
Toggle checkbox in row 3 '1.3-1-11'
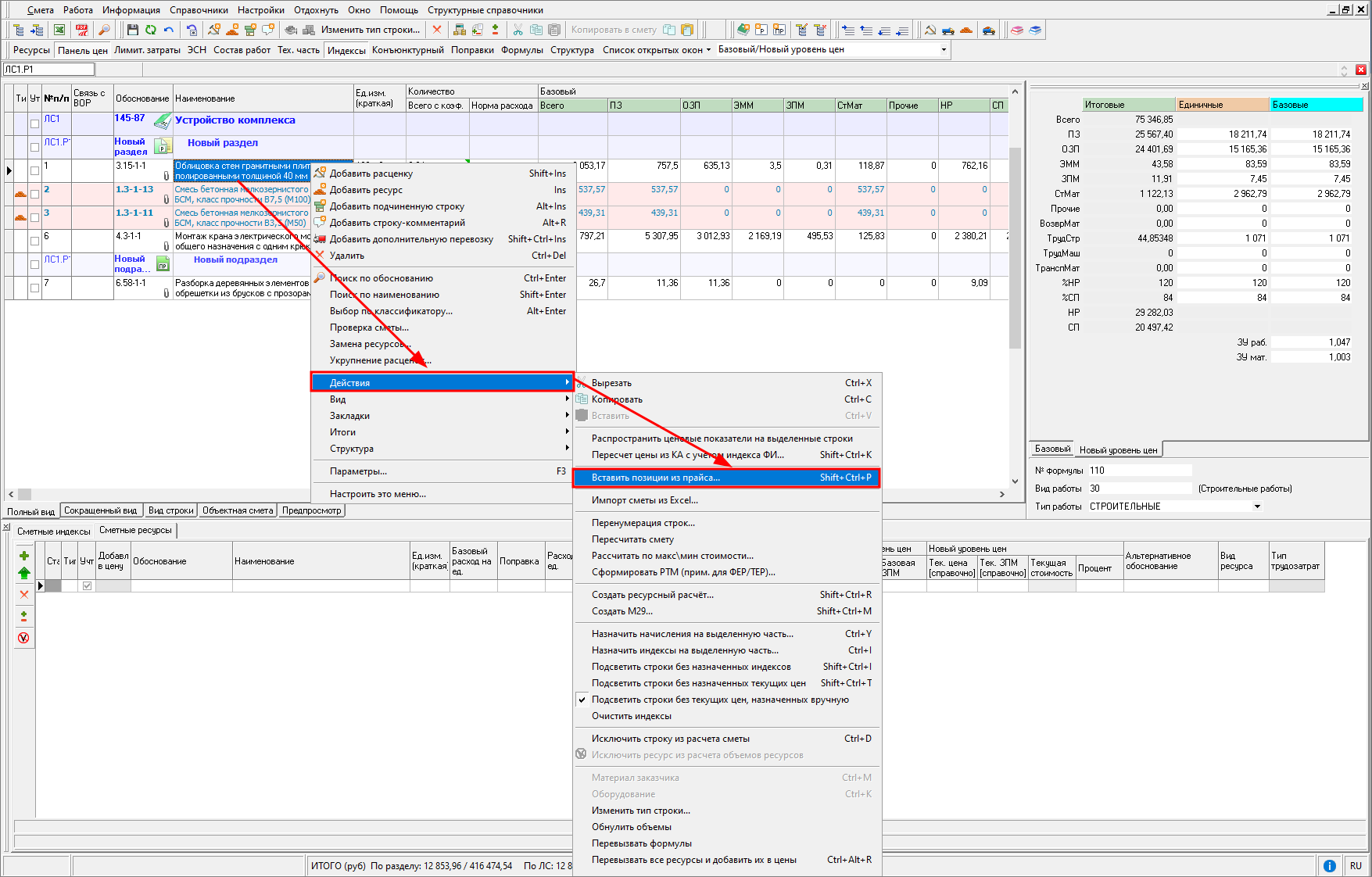coord(34,217)
